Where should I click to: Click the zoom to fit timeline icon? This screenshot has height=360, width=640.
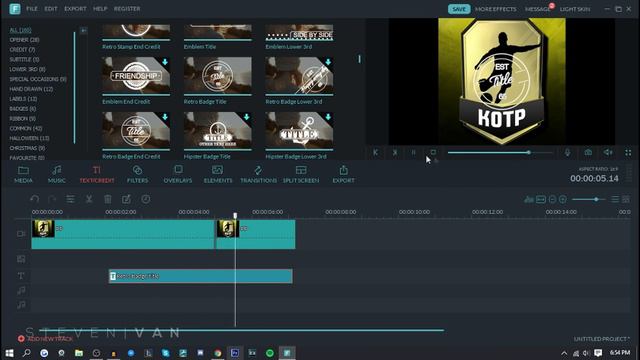pos(541,199)
